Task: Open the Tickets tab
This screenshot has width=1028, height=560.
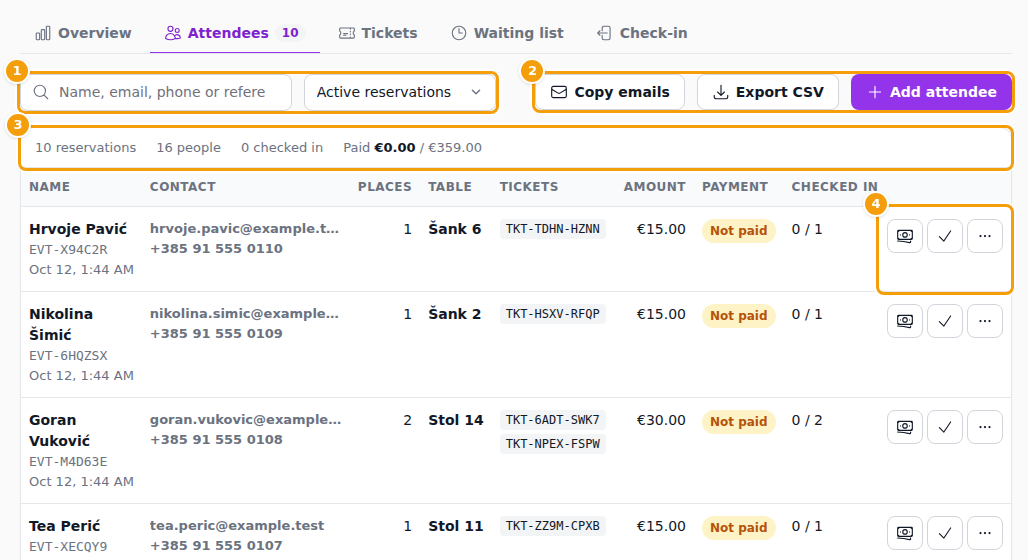Action: [378, 33]
